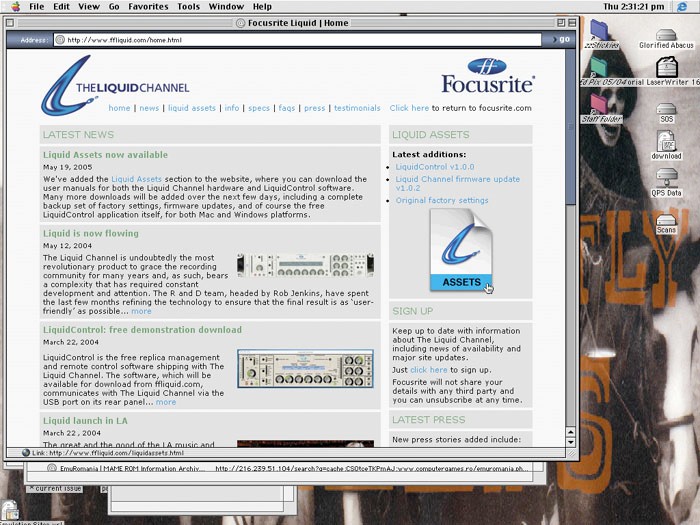700x525 pixels.
Task: Open the home navigation link
Action: 119,108
